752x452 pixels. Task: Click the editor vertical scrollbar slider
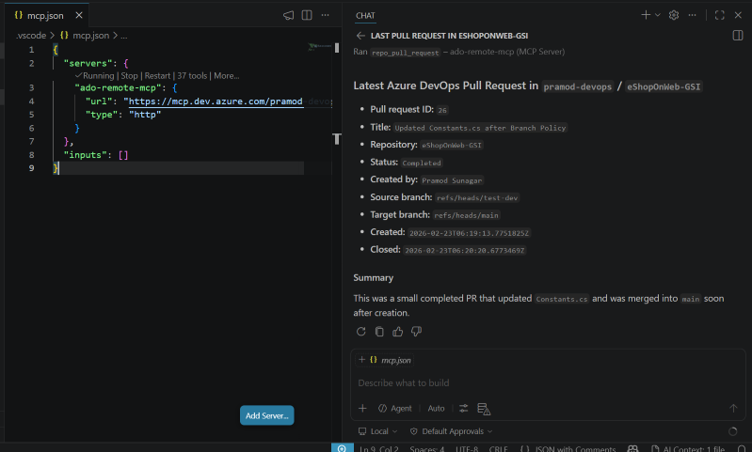(x=337, y=48)
